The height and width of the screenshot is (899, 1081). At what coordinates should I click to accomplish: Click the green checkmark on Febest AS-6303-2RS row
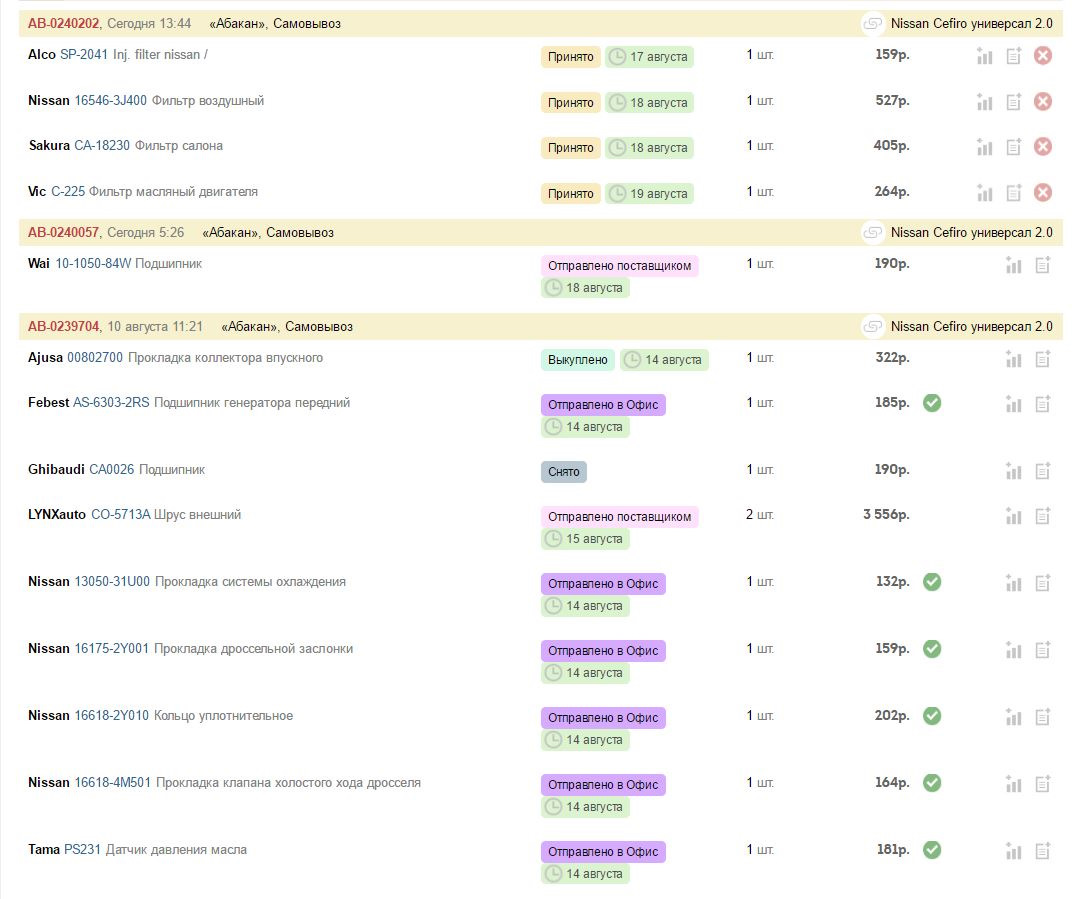tap(931, 403)
